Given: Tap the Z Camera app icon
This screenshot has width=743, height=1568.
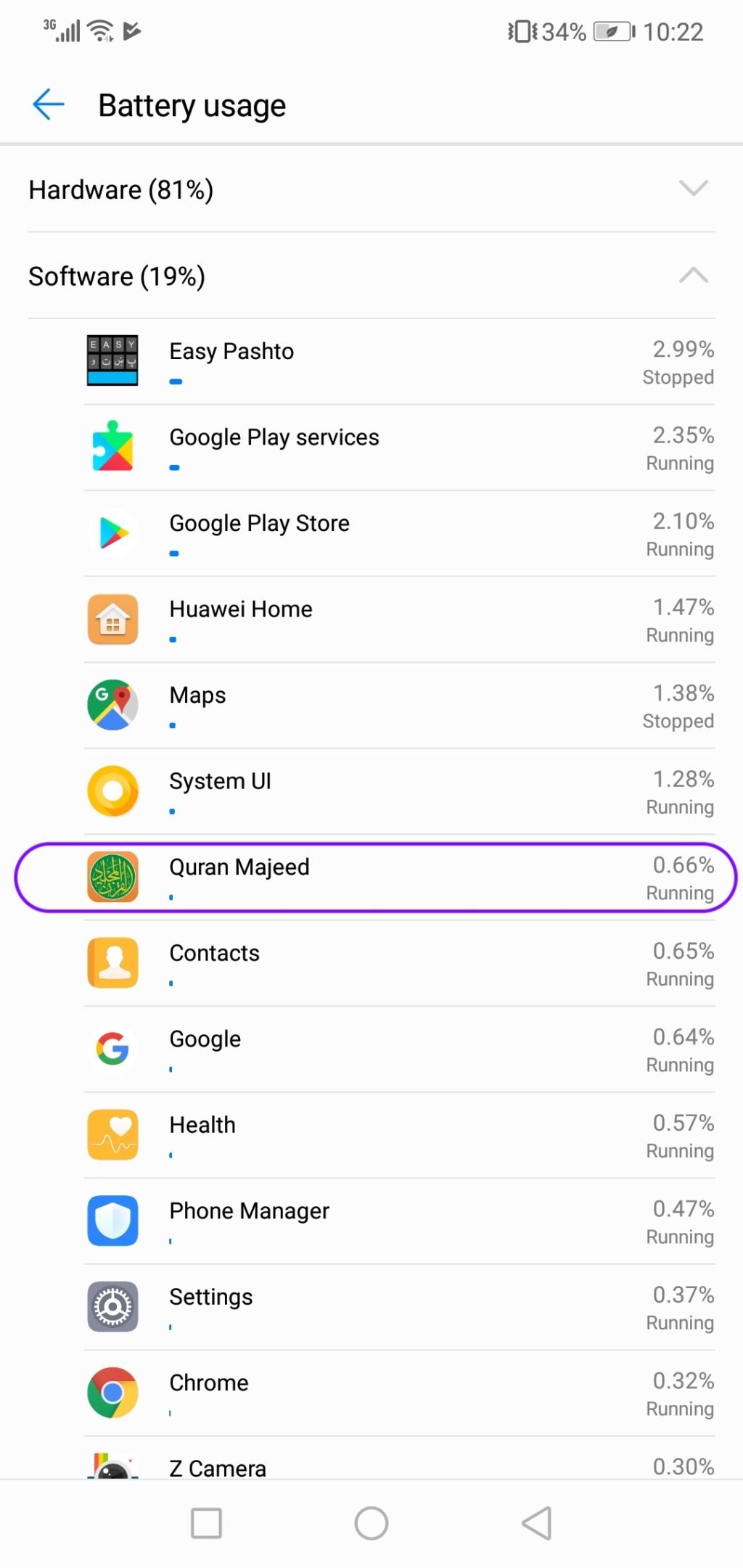Looking at the screenshot, I should click(x=112, y=1465).
